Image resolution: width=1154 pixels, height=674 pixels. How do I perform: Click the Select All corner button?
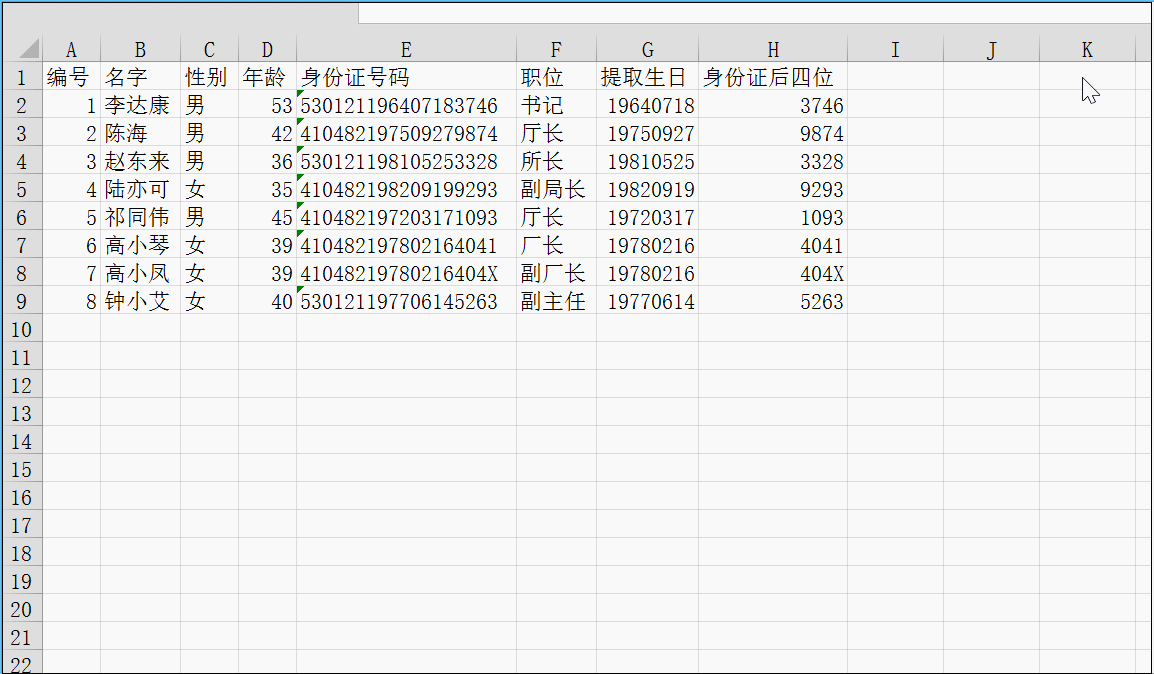pos(30,48)
